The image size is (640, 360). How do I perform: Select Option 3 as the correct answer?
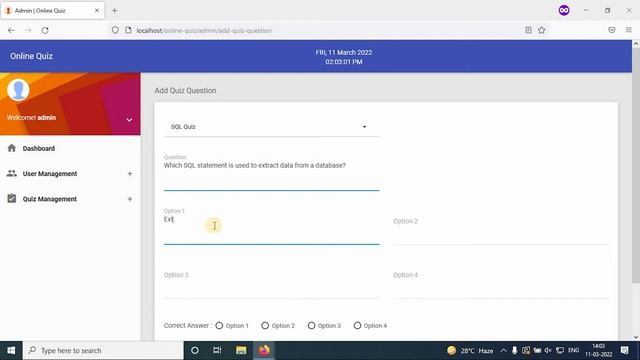311,325
